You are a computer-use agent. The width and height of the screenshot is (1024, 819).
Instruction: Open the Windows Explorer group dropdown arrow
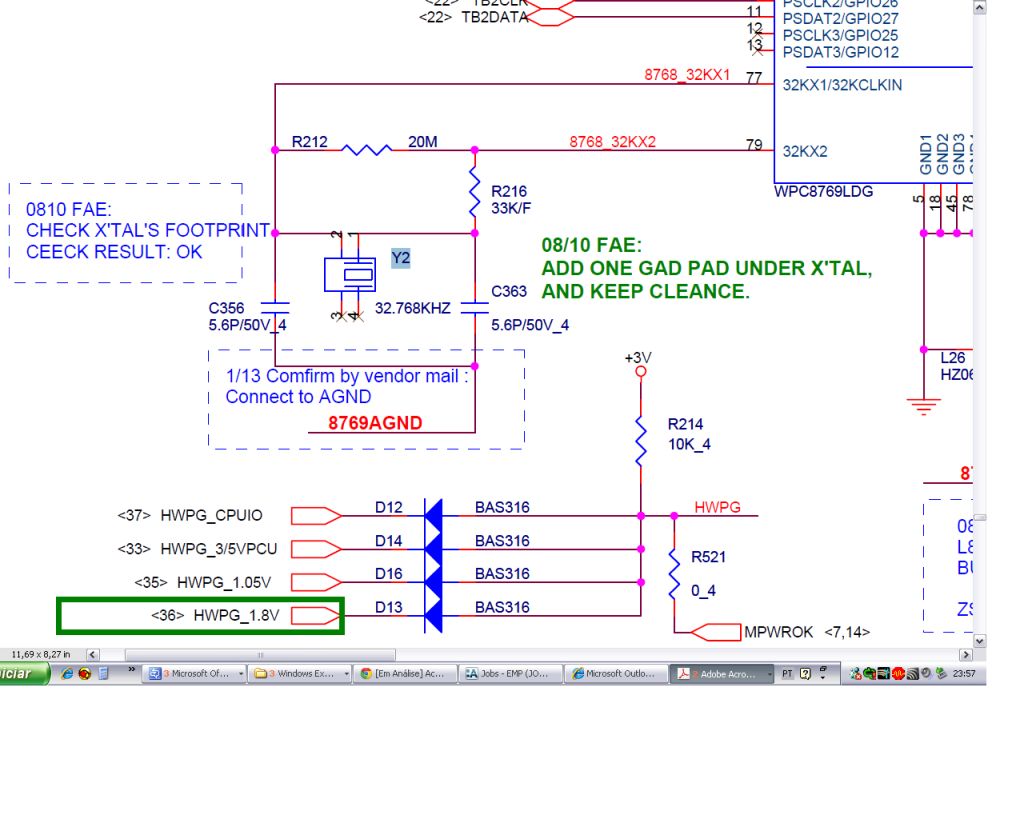click(346, 674)
